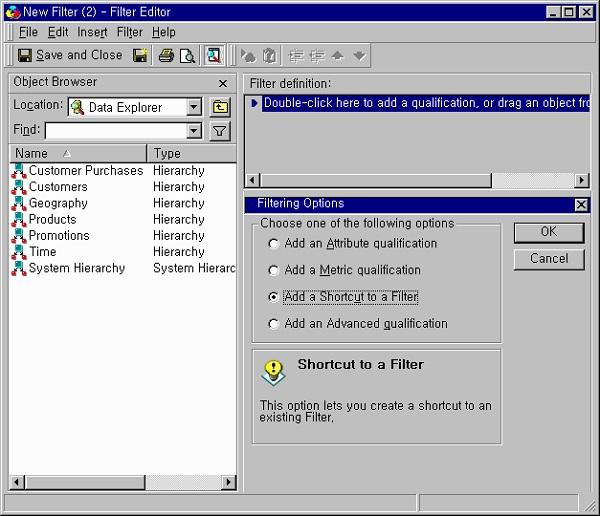Image resolution: width=600 pixels, height=516 pixels.
Task: Expand the filter definition arrow marker
Action: click(x=254, y=103)
